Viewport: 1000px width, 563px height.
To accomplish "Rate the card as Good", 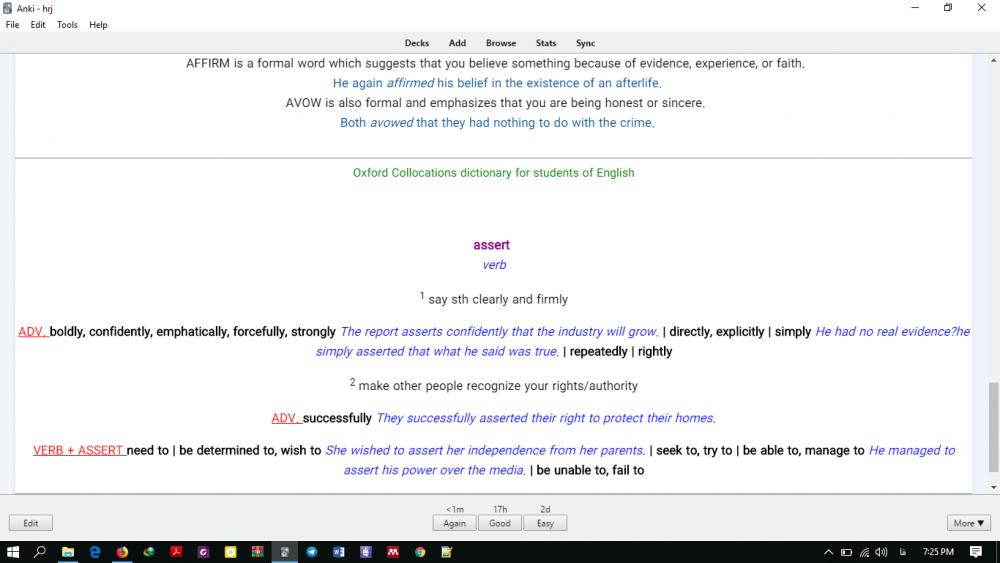I will (500, 523).
